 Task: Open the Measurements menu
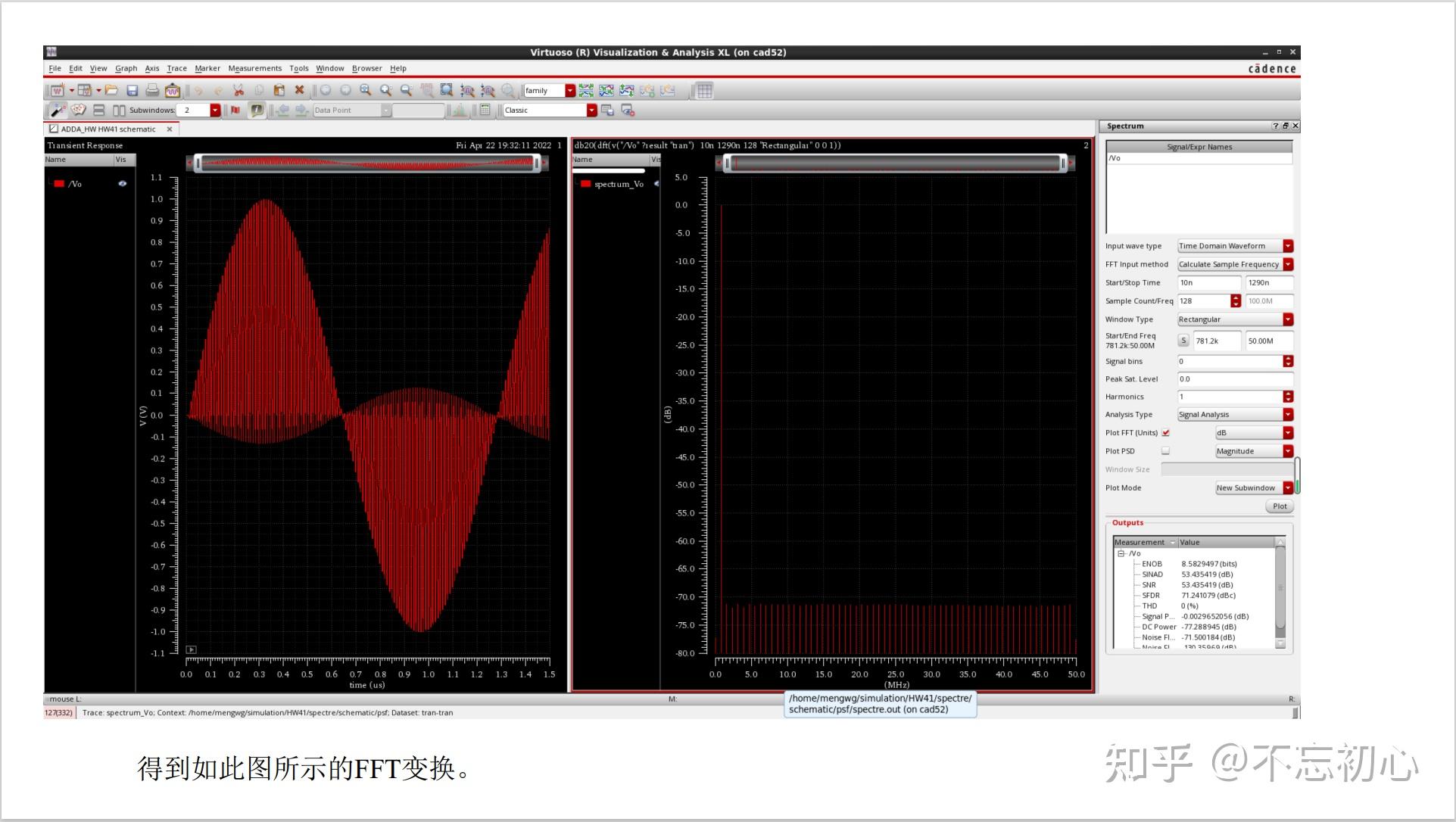[x=254, y=68]
